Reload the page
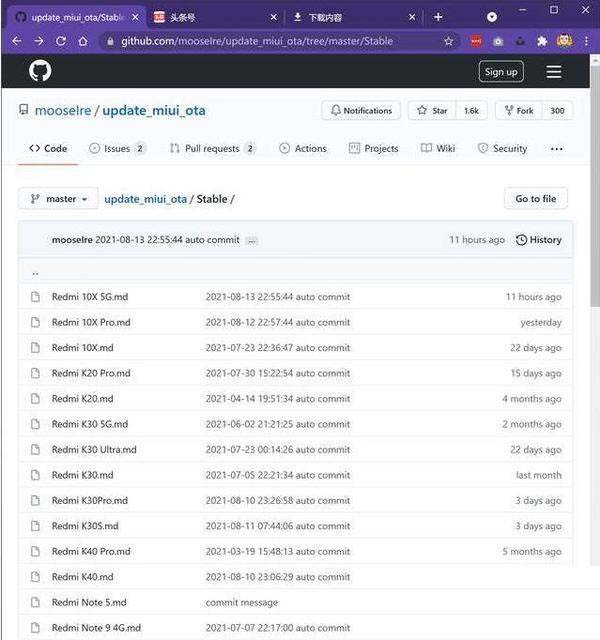 61,41
